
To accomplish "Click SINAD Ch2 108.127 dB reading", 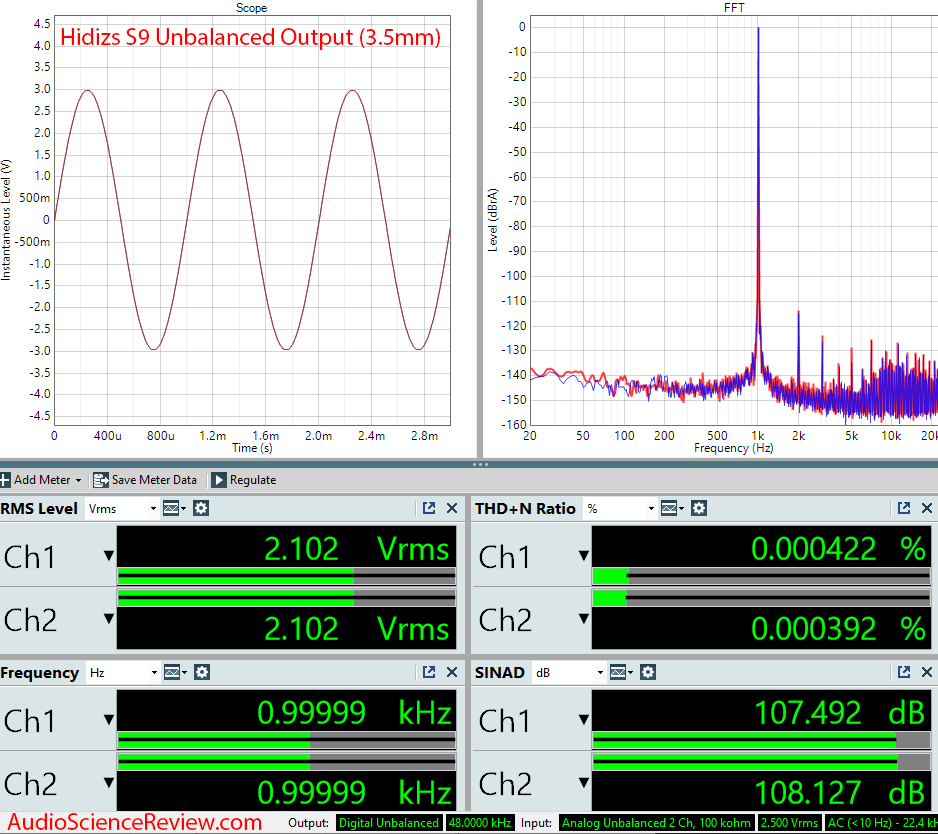I will (840, 793).
